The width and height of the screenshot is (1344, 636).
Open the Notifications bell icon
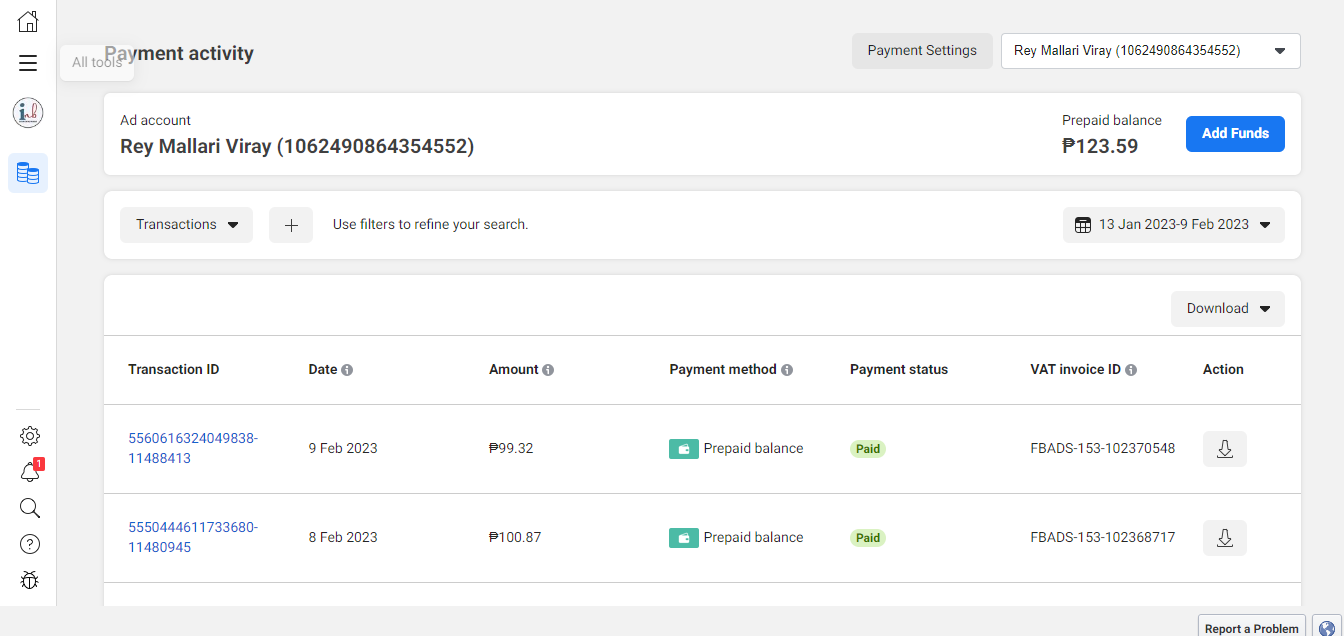pyautogui.click(x=30, y=473)
